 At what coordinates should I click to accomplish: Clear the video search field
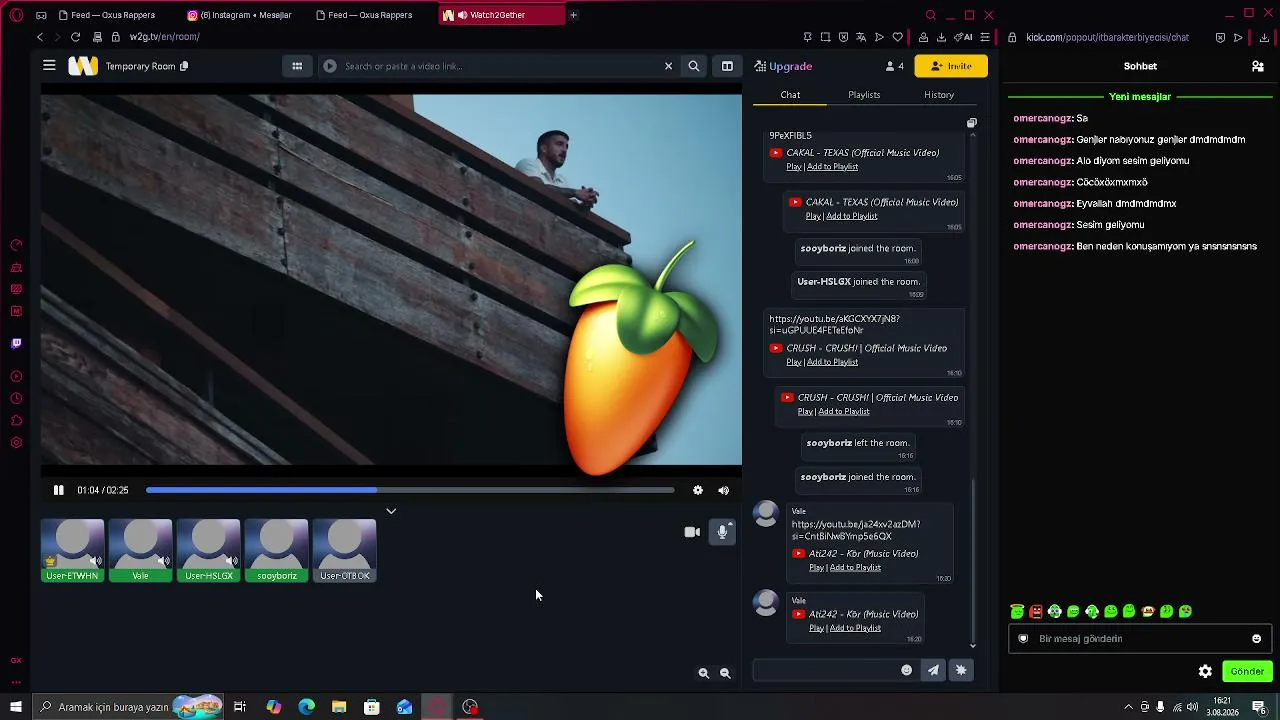point(668,66)
